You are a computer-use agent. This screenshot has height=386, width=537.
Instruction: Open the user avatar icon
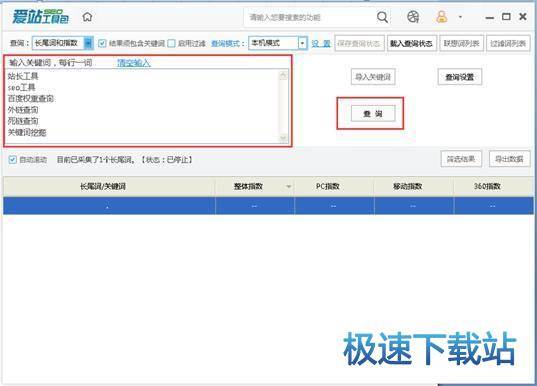441,16
